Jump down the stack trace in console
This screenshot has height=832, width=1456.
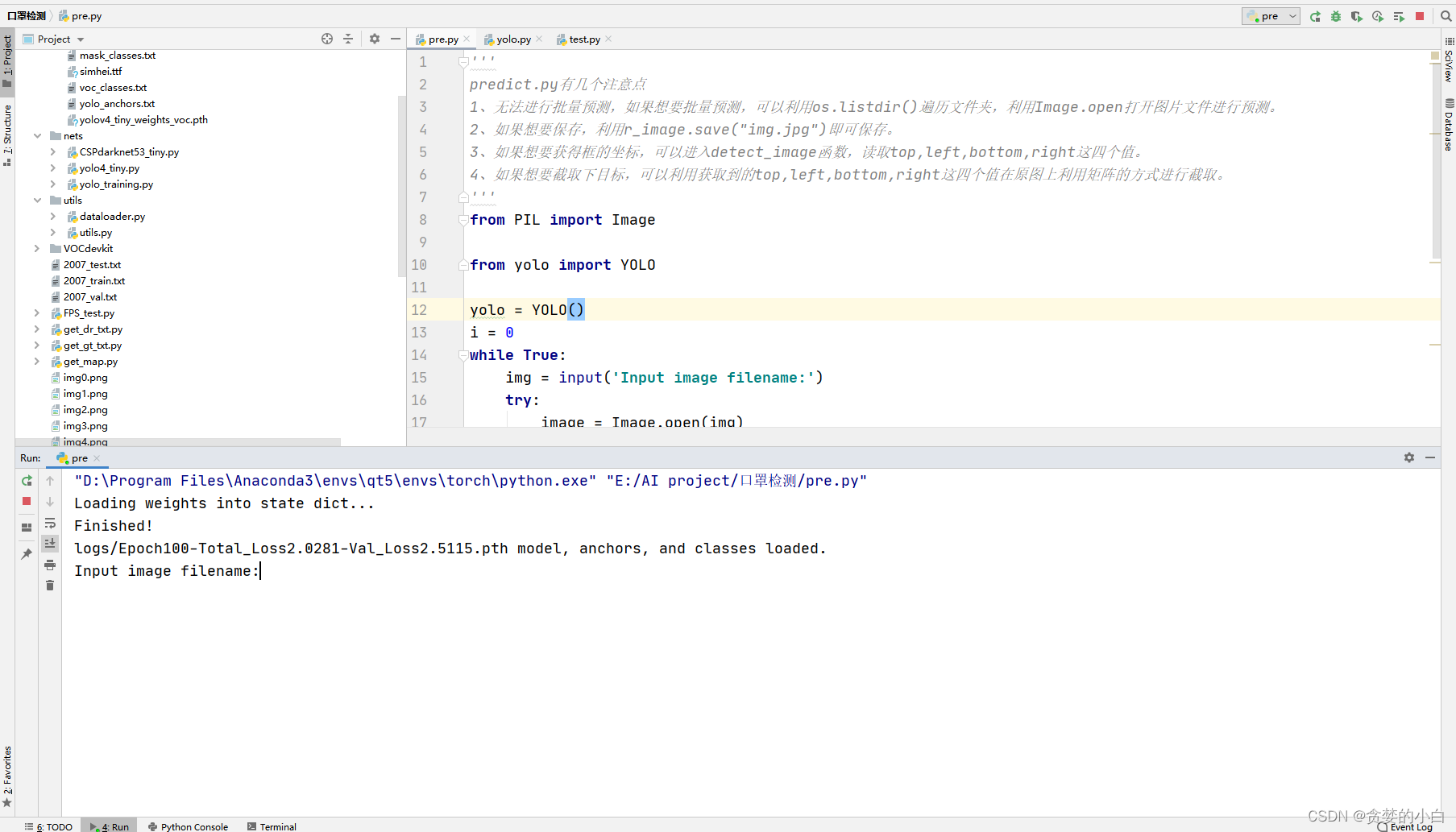pos(50,502)
